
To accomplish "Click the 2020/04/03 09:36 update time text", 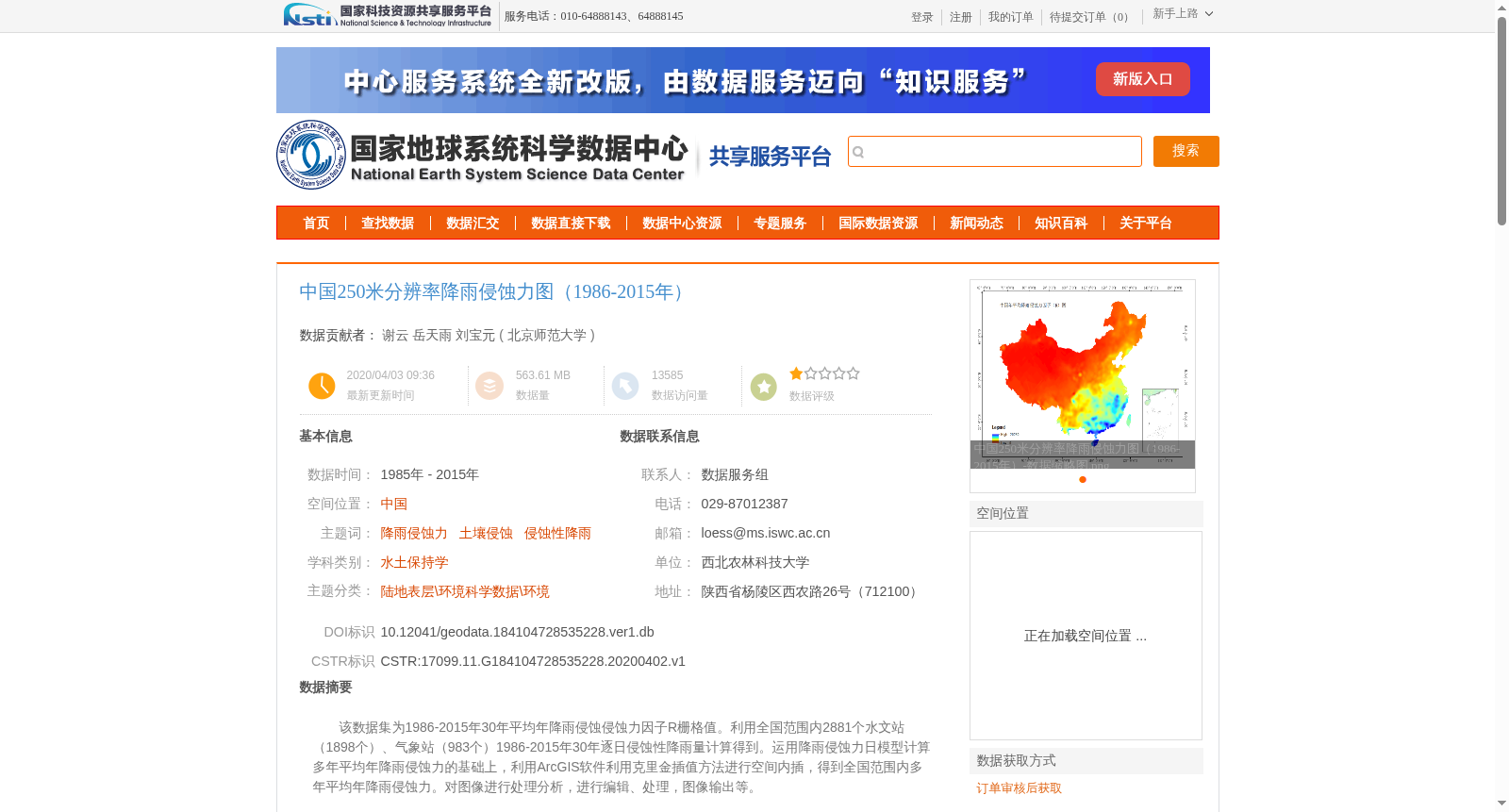I will point(390,375).
